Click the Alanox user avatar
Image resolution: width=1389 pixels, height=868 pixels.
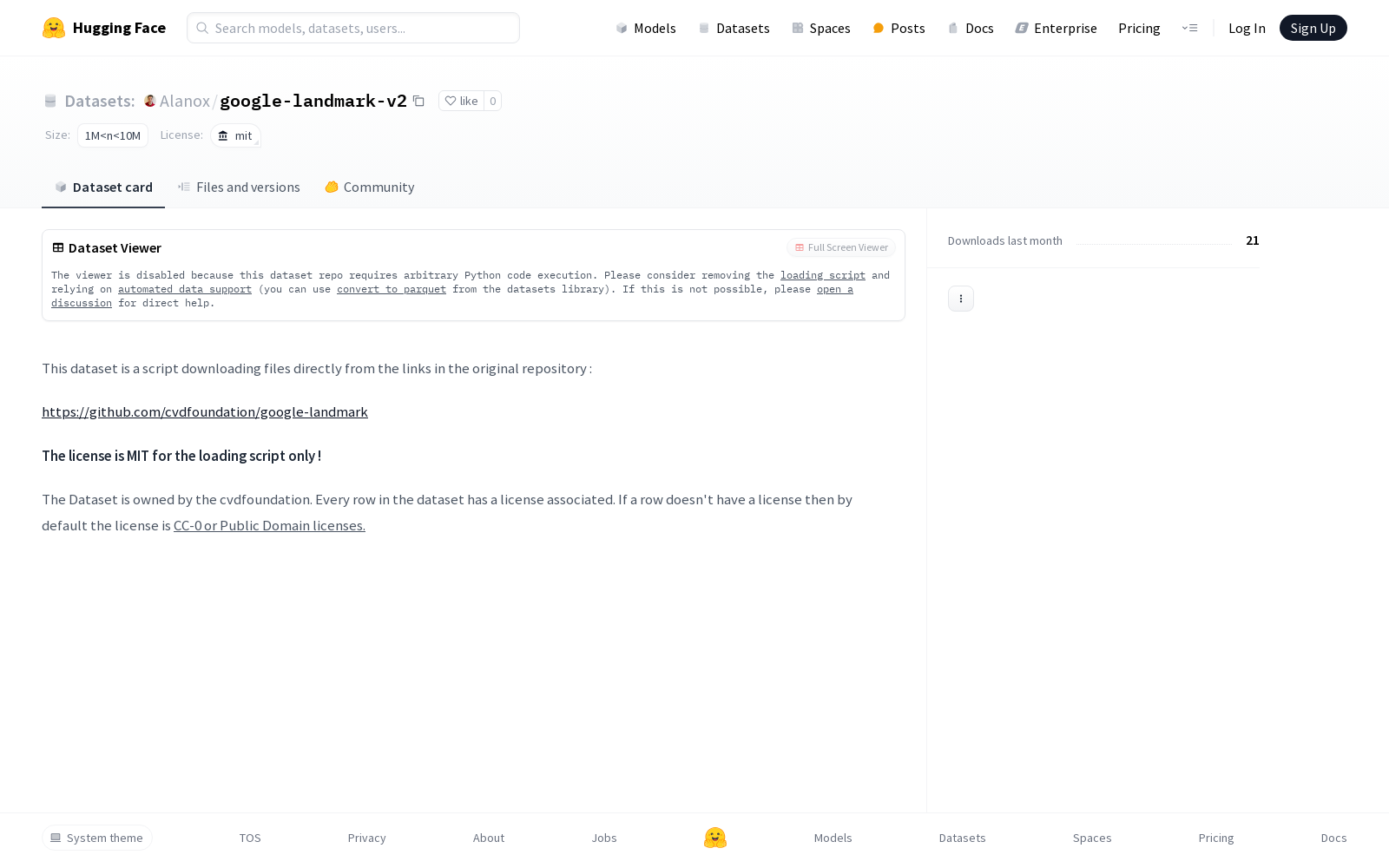point(149,101)
